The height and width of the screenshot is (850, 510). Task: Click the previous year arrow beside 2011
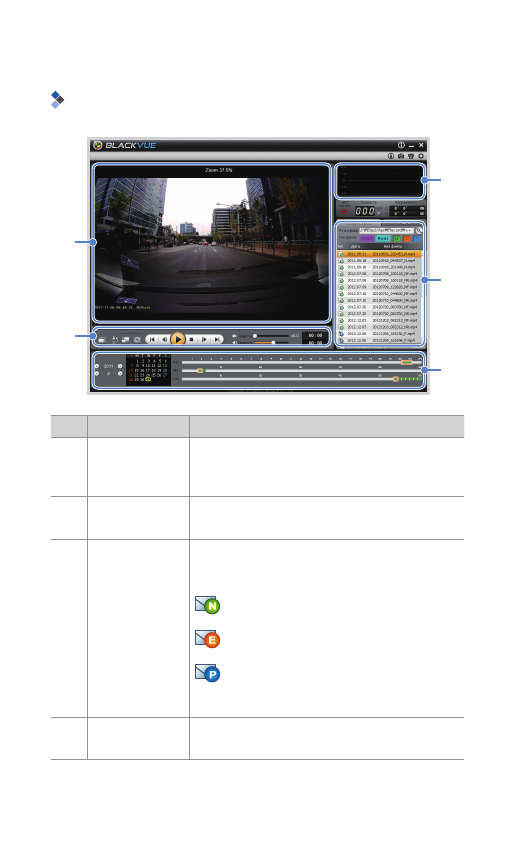tap(97, 366)
